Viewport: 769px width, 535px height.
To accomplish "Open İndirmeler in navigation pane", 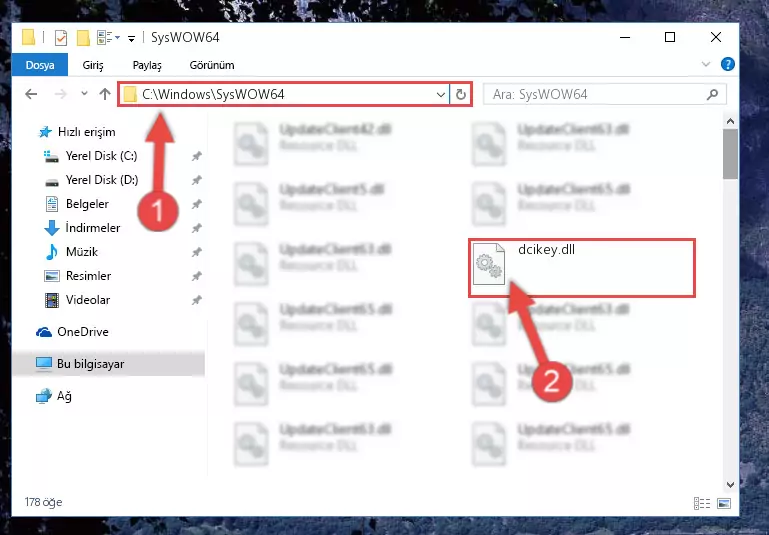I will pyautogui.click(x=82, y=228).
